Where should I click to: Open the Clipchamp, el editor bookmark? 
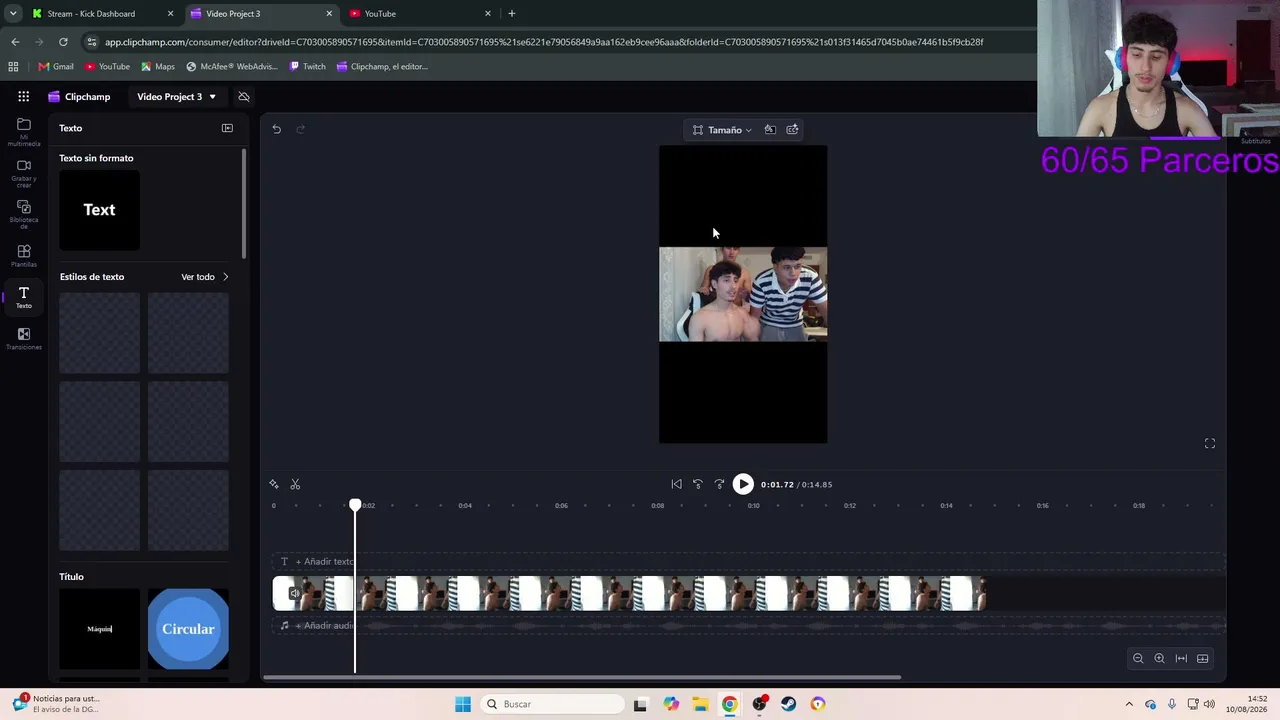pyautogui.click(x=382, y=67)
